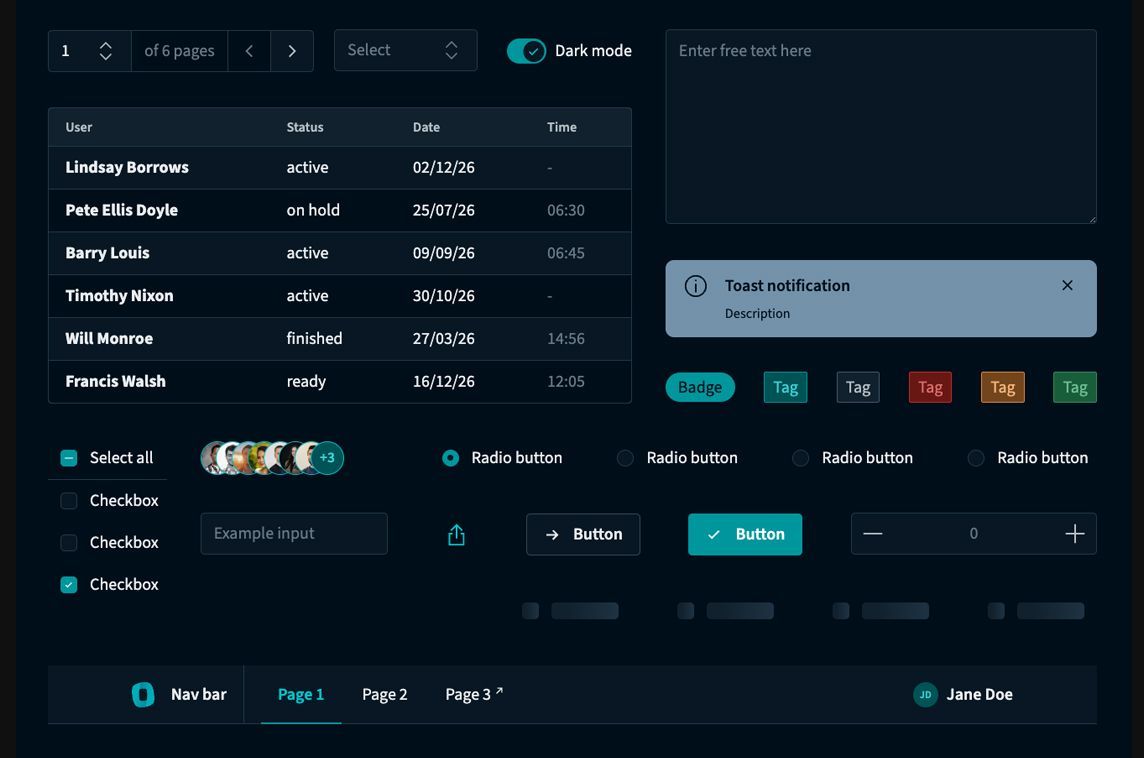Click the plus icon on number stepper
This screenshot has width=1144, height=758.
[x=1075, y=534]
